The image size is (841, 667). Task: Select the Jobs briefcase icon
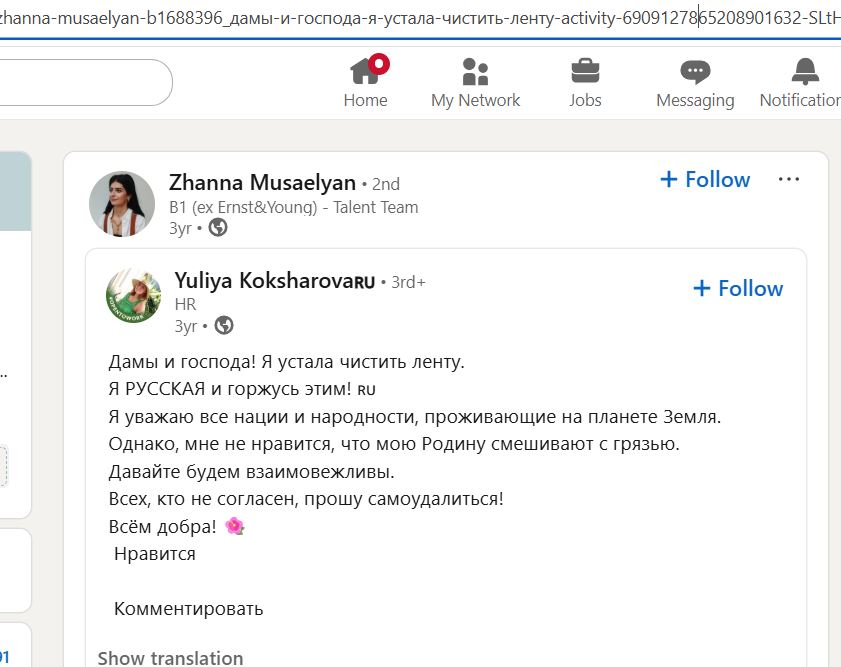coord(585,71)
